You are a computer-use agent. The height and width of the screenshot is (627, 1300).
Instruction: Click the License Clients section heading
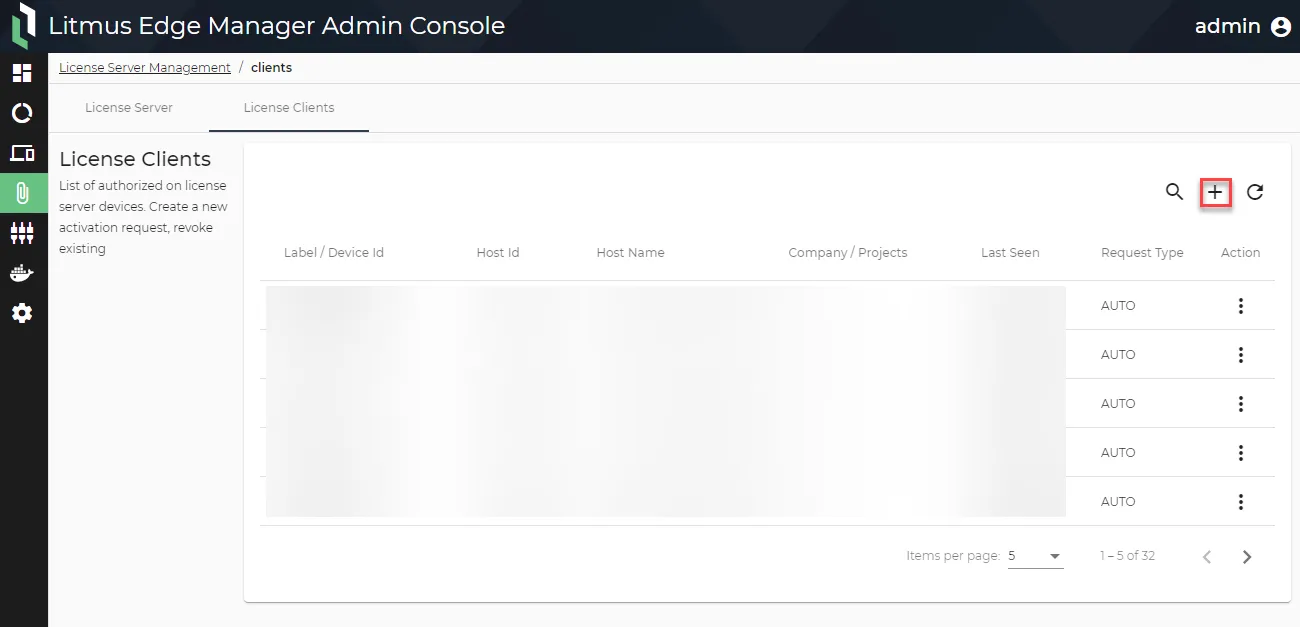pos(135,159)
